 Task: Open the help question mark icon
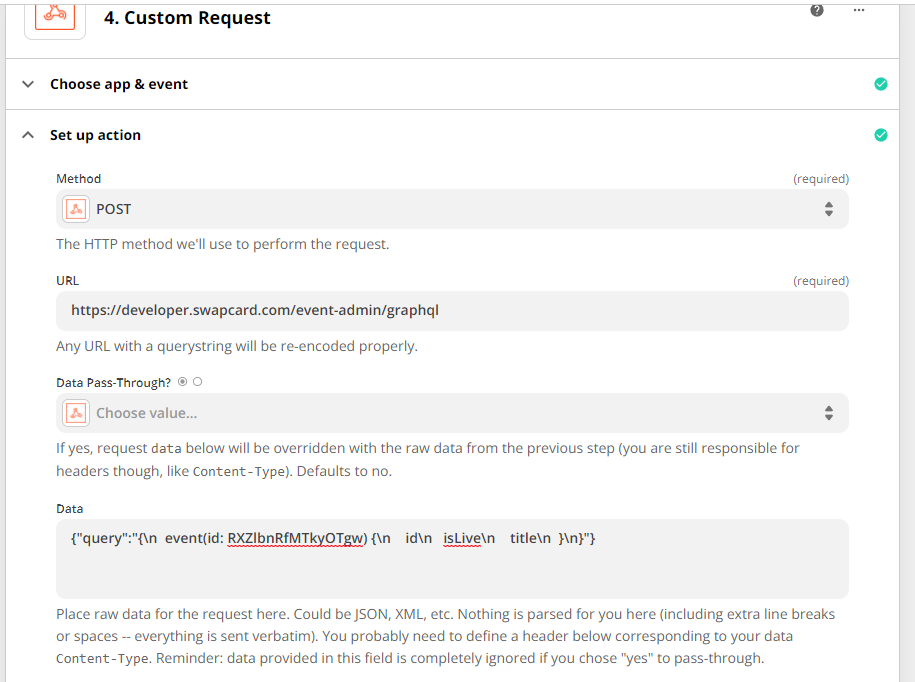click(817, 10)
